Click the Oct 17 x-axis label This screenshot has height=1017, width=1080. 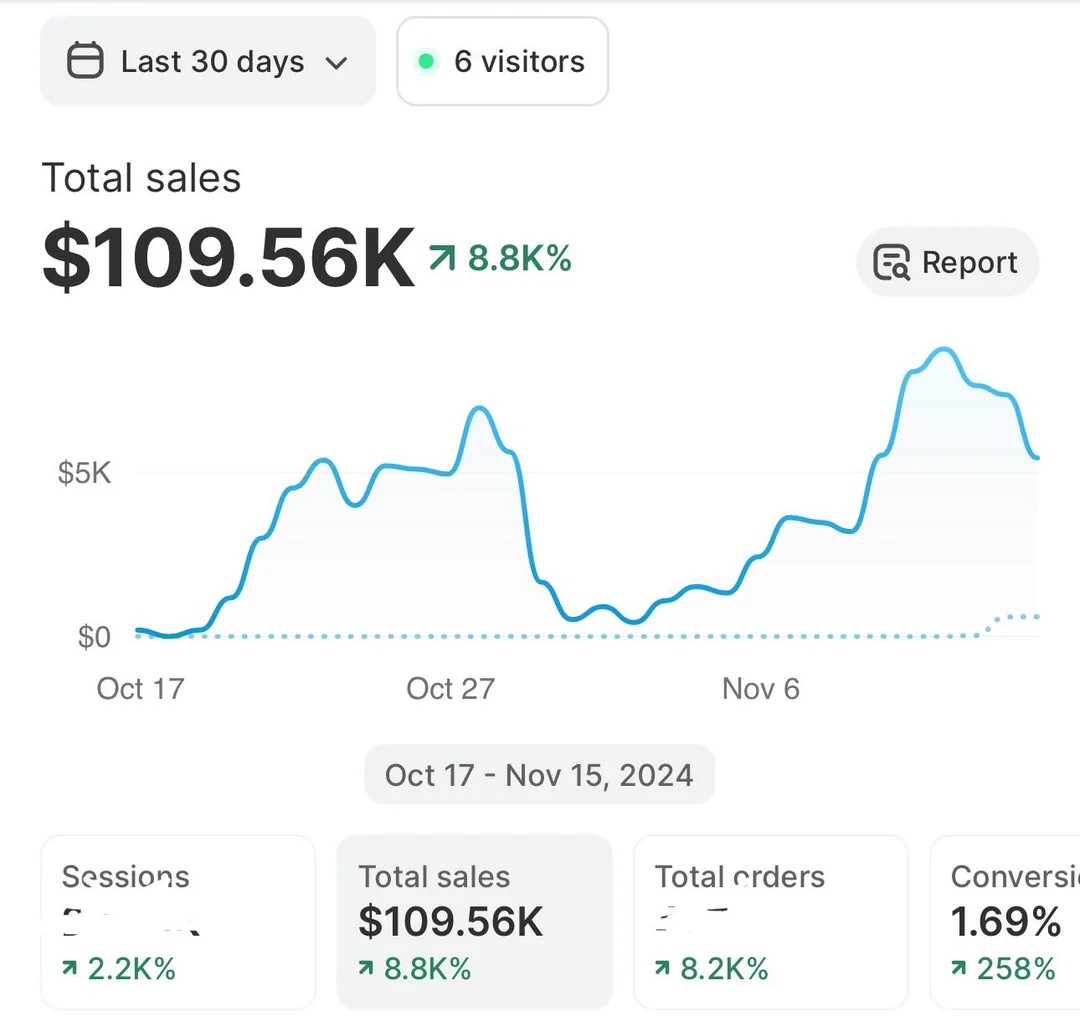(141, 689)
